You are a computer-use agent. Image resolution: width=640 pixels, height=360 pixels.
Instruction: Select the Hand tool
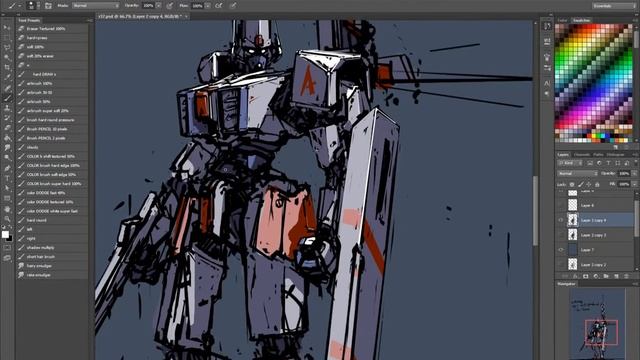[x=7, y=209]
